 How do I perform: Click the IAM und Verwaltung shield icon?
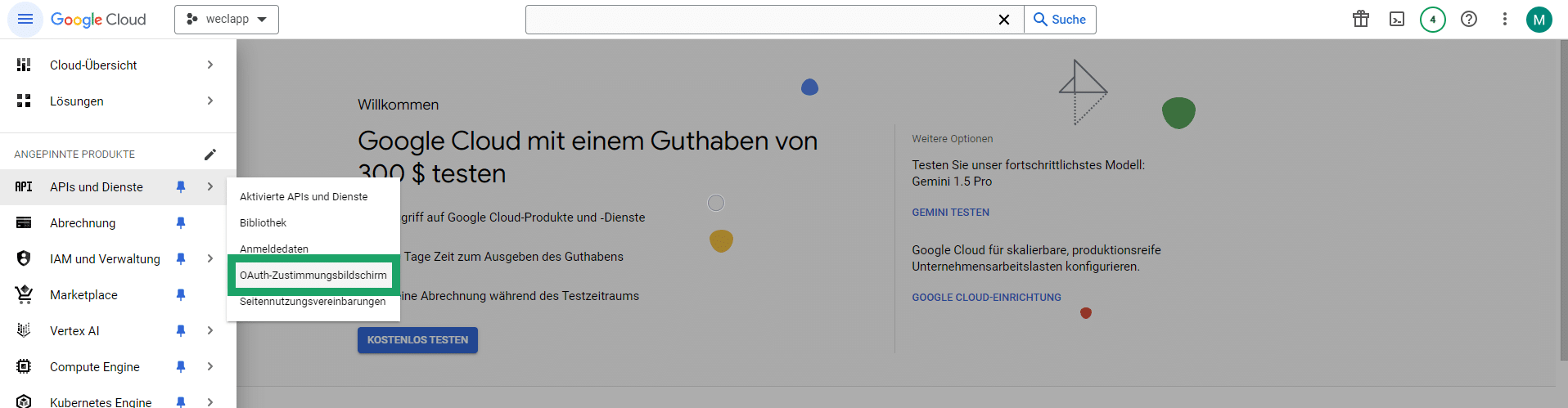coord(24,258)
